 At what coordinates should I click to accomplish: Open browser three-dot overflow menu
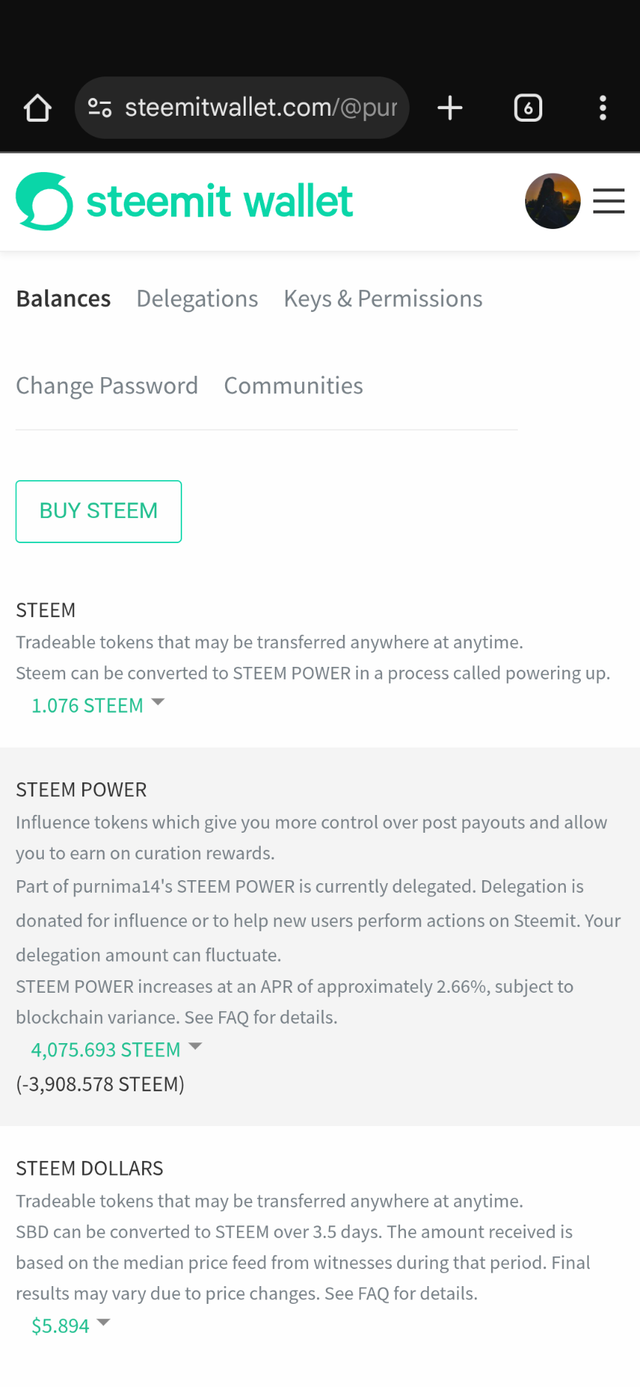tap(602, 108)
